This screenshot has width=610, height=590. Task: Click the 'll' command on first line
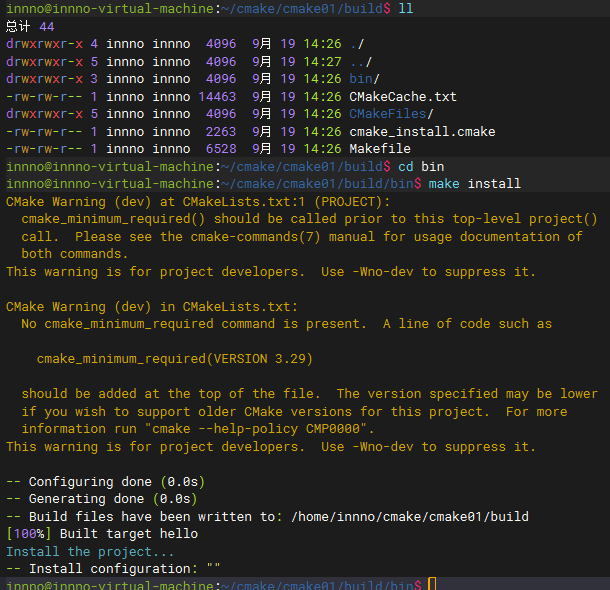click(406, 9)
